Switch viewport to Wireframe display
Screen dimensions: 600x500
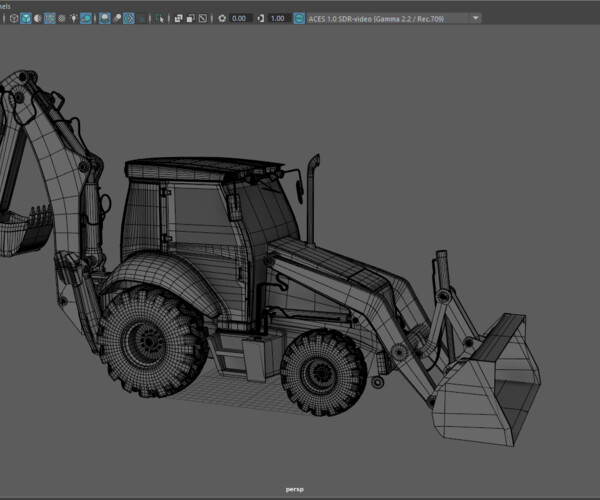tap(14, 18)
